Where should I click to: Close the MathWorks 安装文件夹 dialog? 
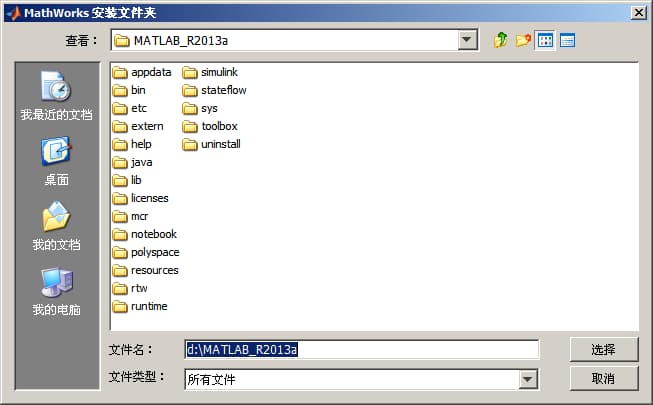[638, 11]
